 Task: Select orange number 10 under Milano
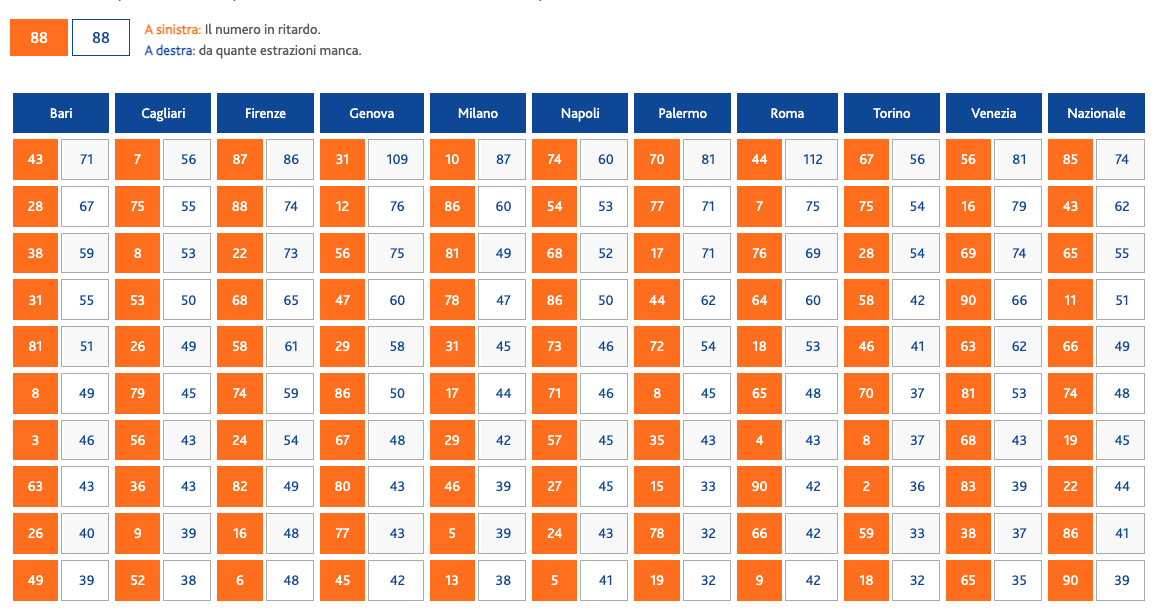[x=452, y=159]
